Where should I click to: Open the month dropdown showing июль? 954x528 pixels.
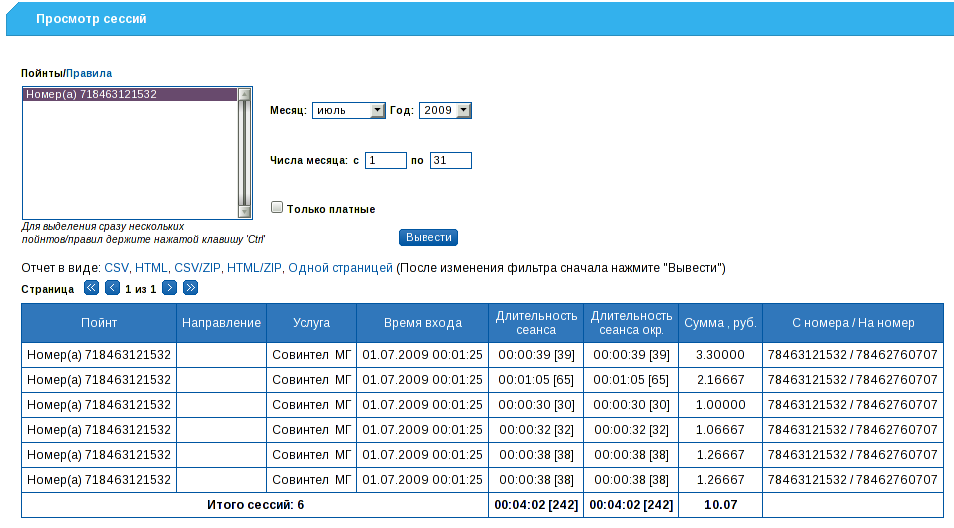click(348, 111)
